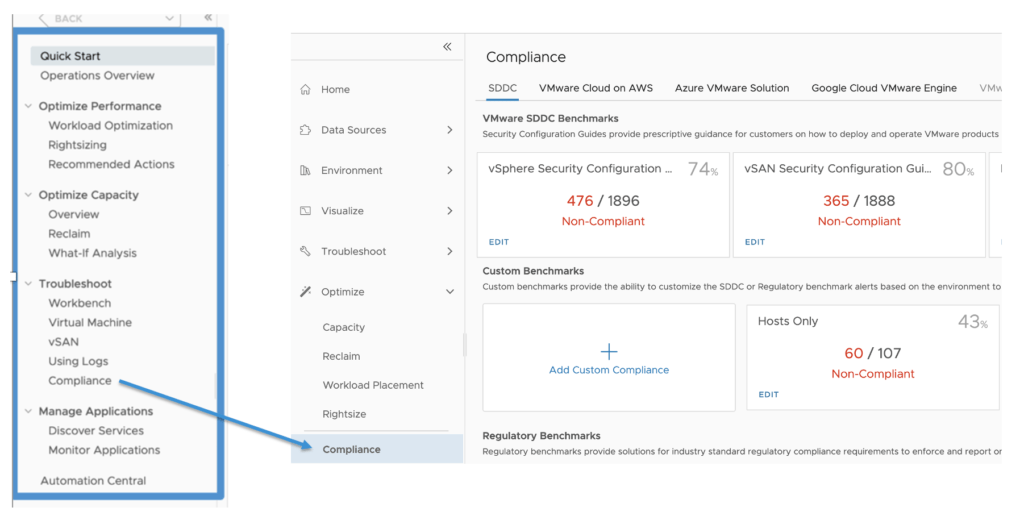This screenshot has height=524, width=1024.
Task: Select Workload Placement in Optimize menu
Action: point(373,385)
